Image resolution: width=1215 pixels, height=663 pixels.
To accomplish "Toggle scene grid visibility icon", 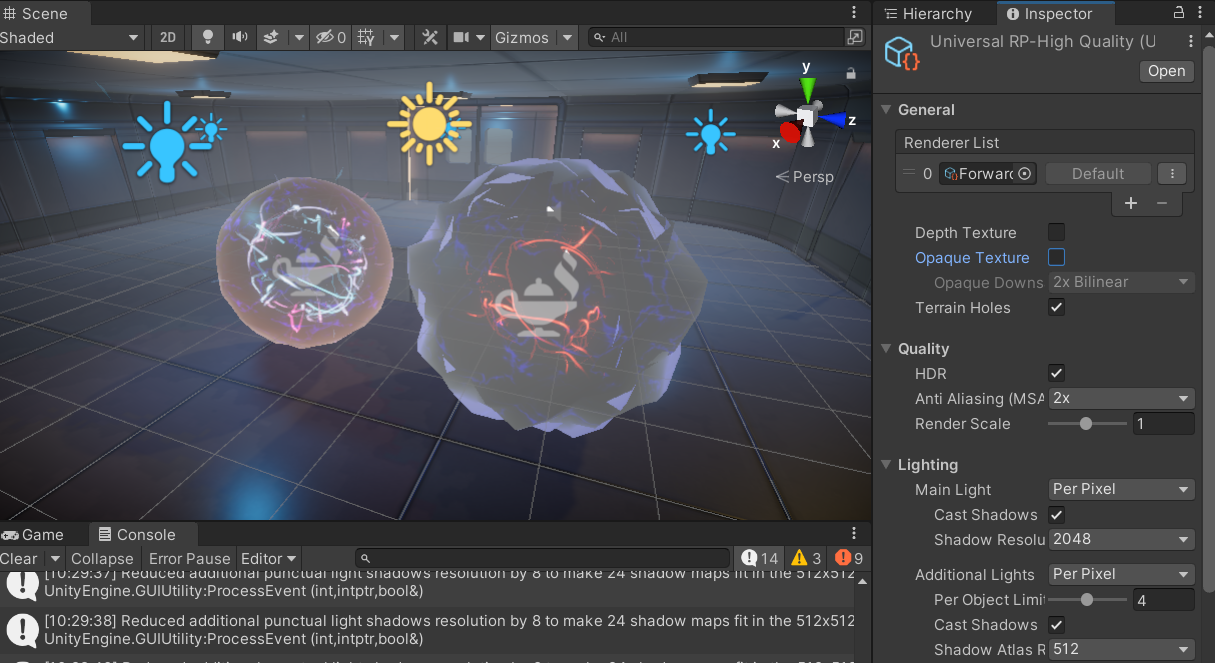I will [x=367, y=37].
